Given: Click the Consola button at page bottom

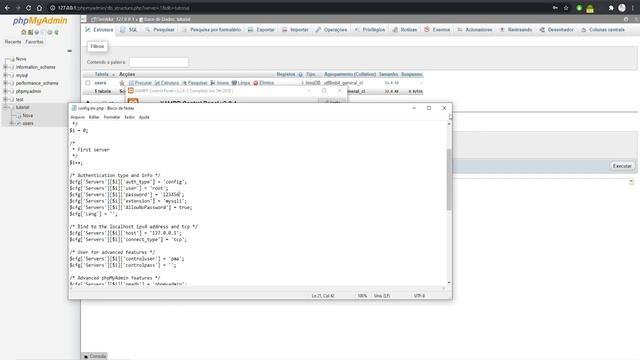Looking at the screenshot, I should [x=95, y=356].
